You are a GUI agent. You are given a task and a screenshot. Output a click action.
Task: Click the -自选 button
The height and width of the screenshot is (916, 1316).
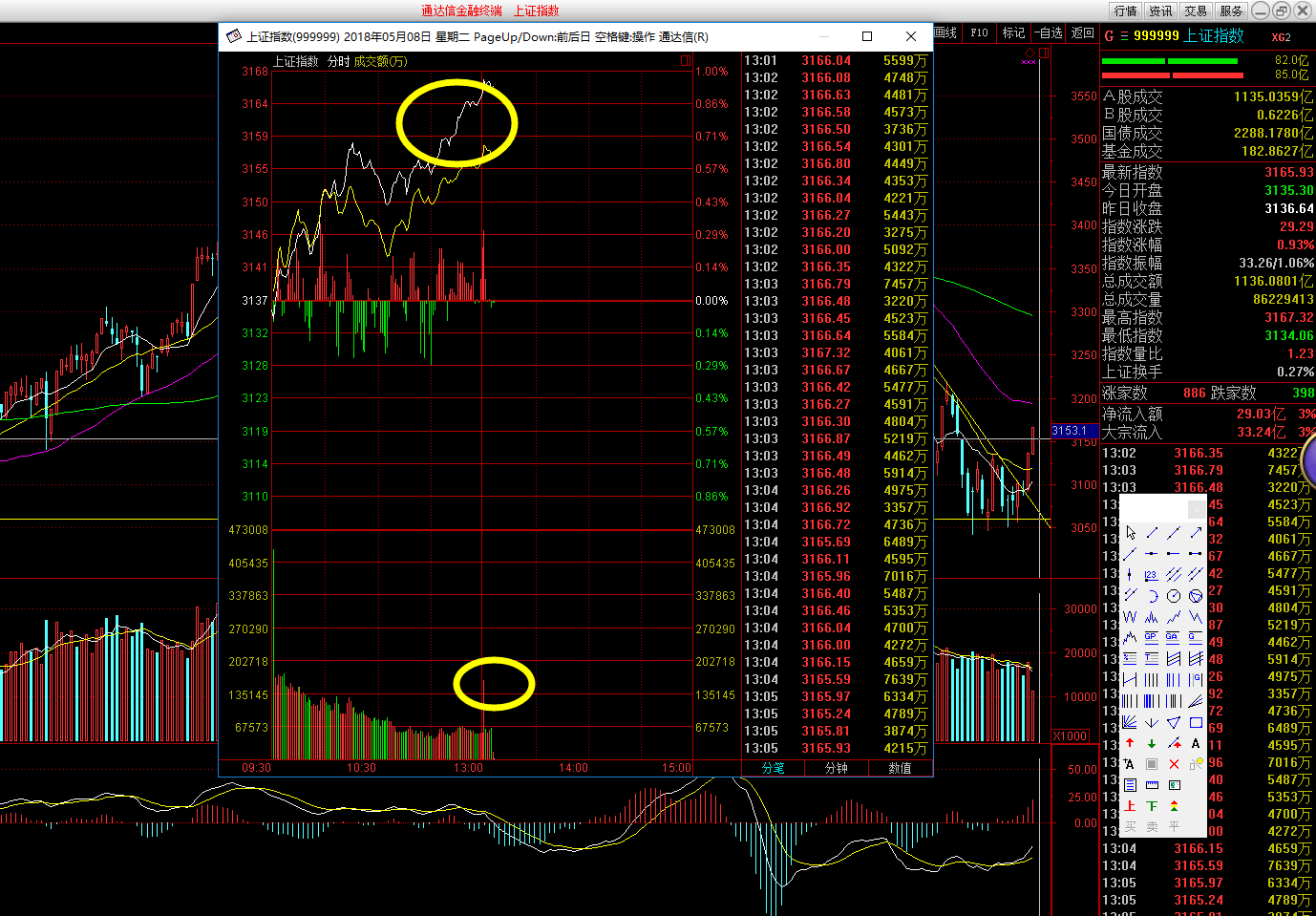[x=1049, y=32]
